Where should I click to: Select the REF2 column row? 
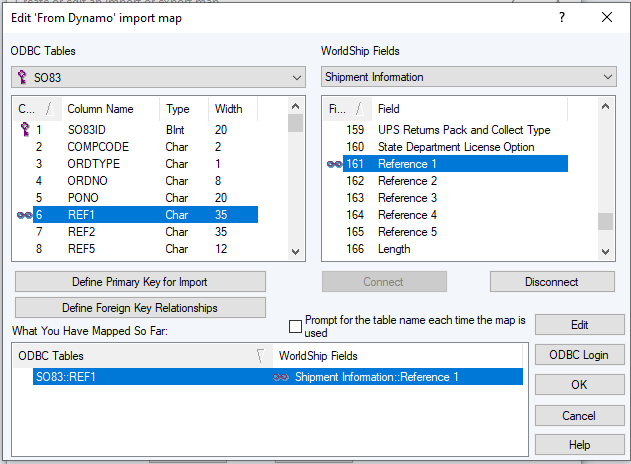[x=137, y=232]
